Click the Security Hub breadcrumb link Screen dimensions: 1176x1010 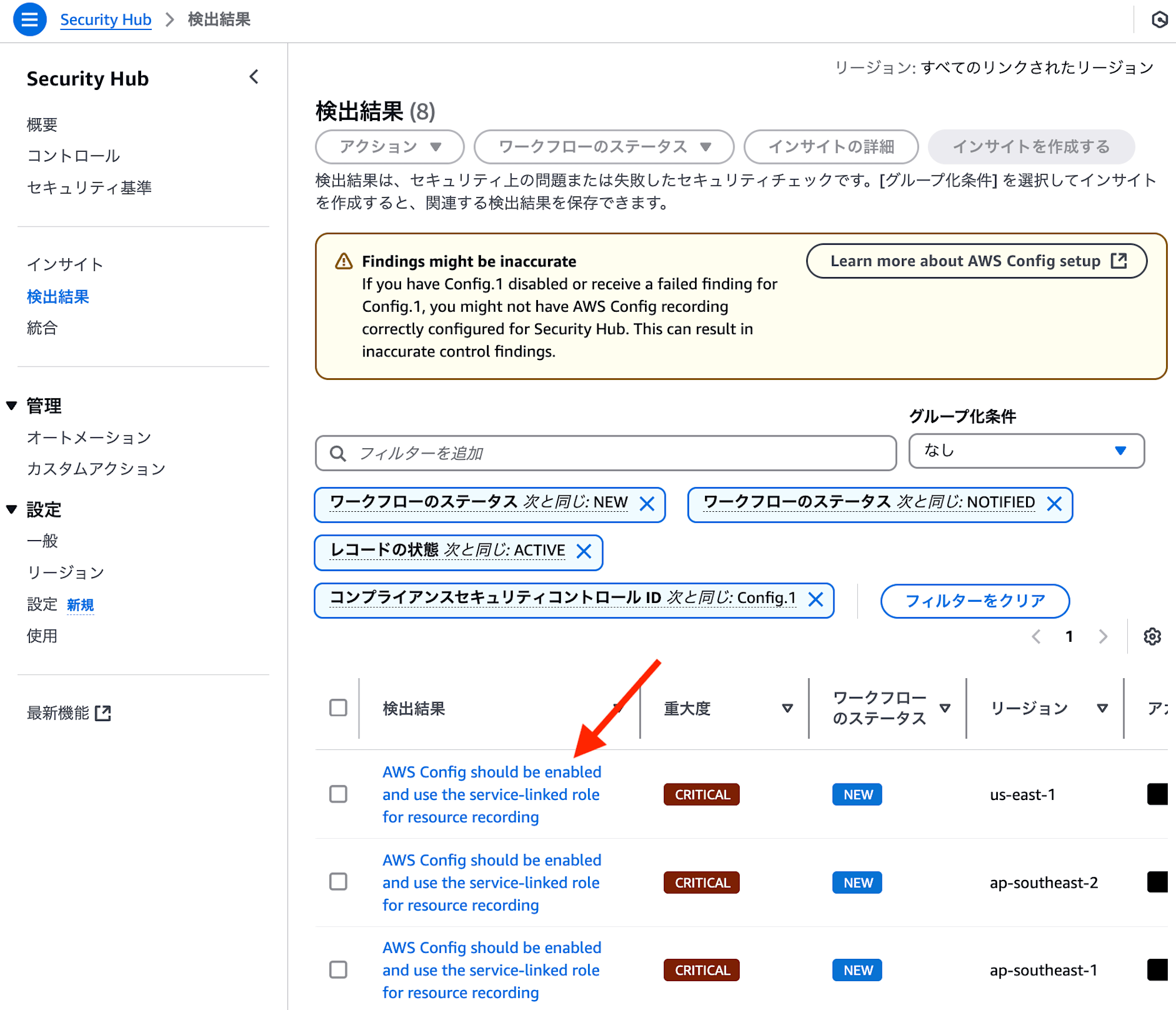[x=106, y=19]
